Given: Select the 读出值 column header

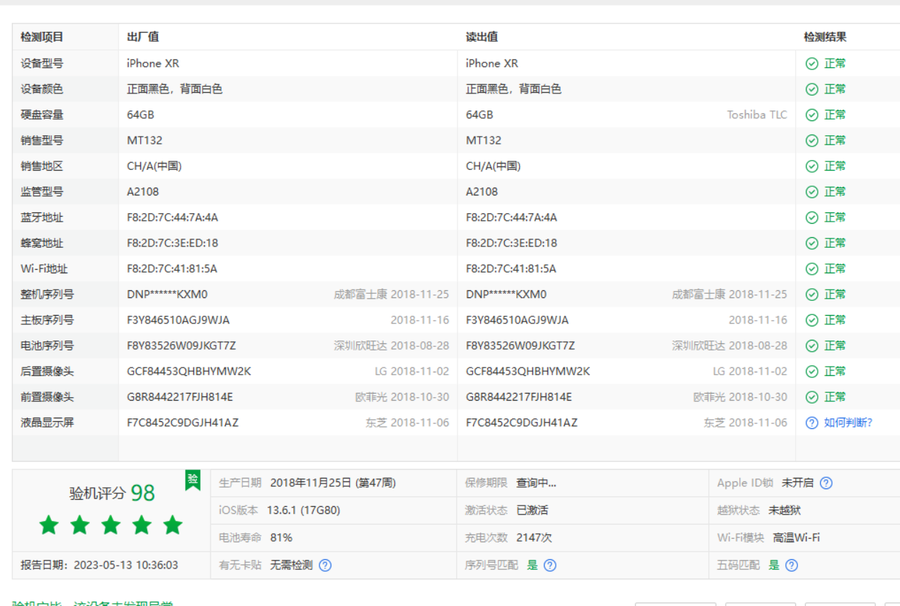Looking at the screenshot, I should 482,37.
